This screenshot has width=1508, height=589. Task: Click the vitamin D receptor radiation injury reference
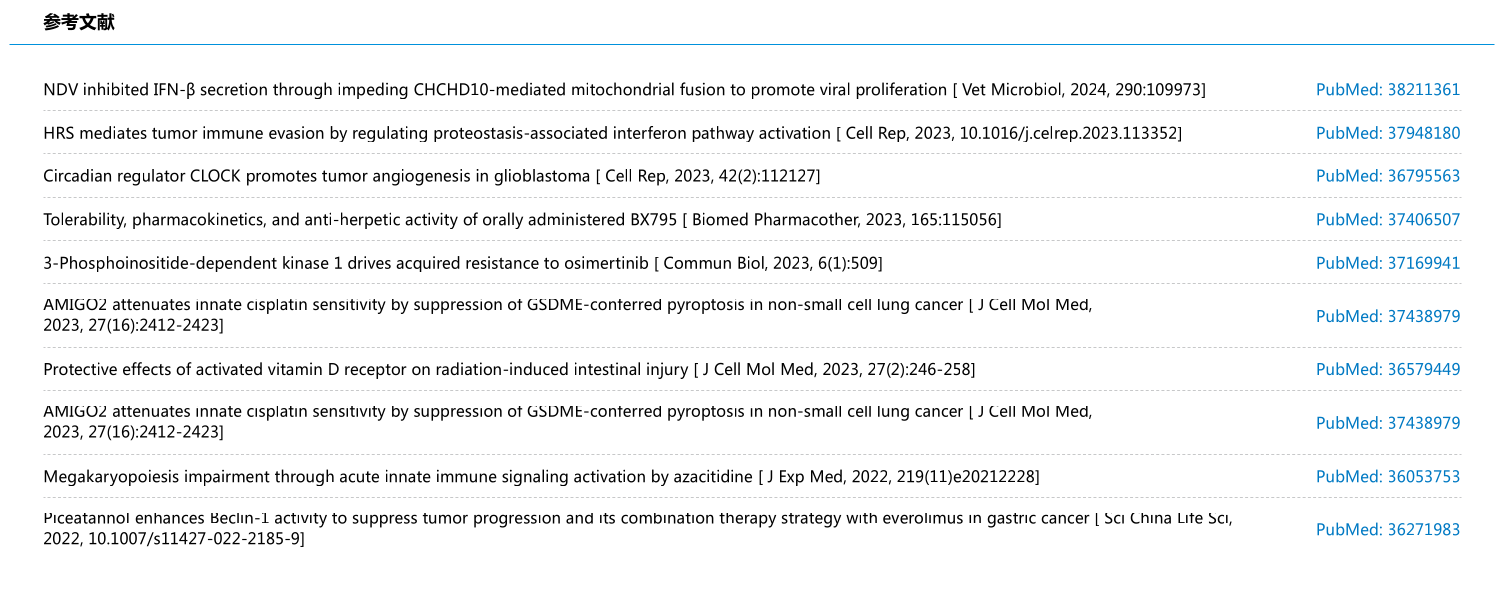[x=366, y=369]
